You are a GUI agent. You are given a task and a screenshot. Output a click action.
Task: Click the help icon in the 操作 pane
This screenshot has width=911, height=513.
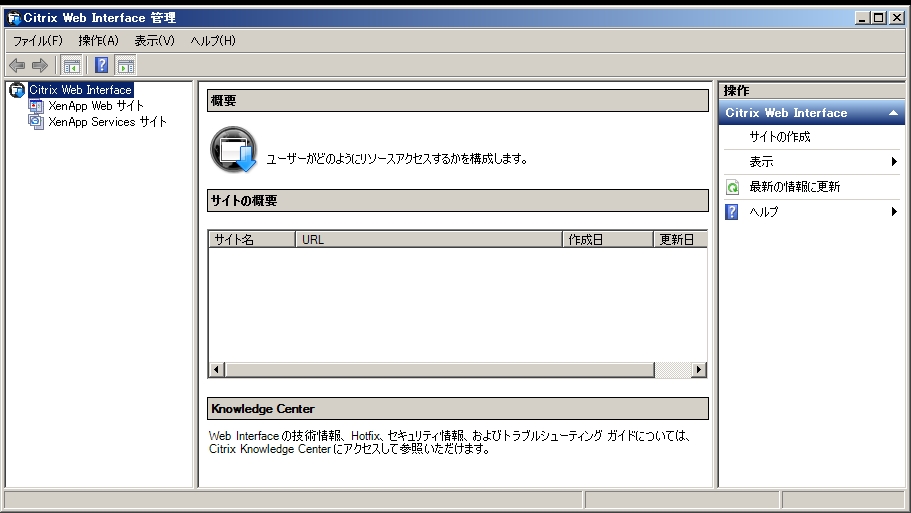click(x=732, y=212)
